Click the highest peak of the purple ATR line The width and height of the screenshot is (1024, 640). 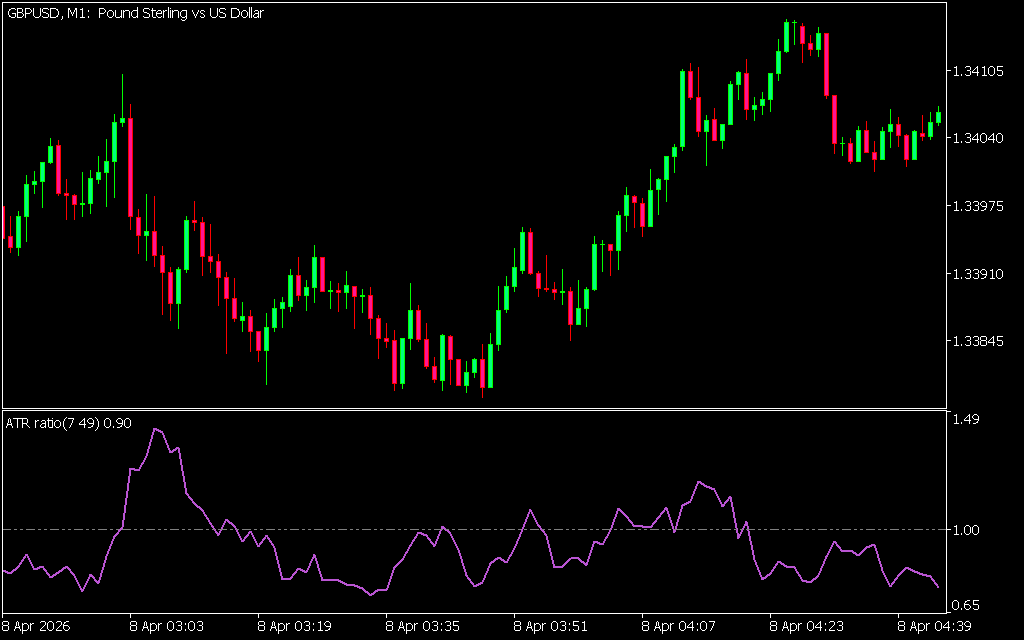coord(155,429)
